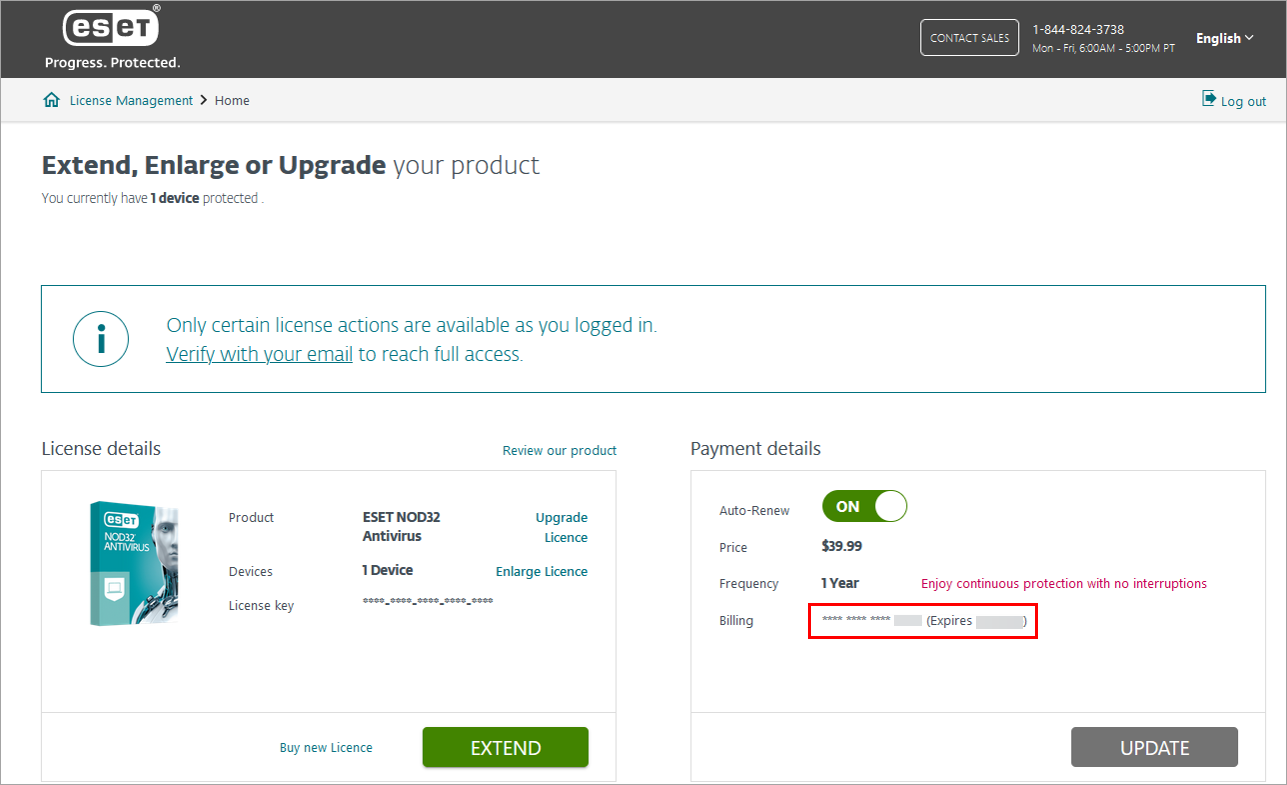This screenshot has width=1287, height=785.
Task: Open the Review our product link
Action: click(x=559, y=450)
